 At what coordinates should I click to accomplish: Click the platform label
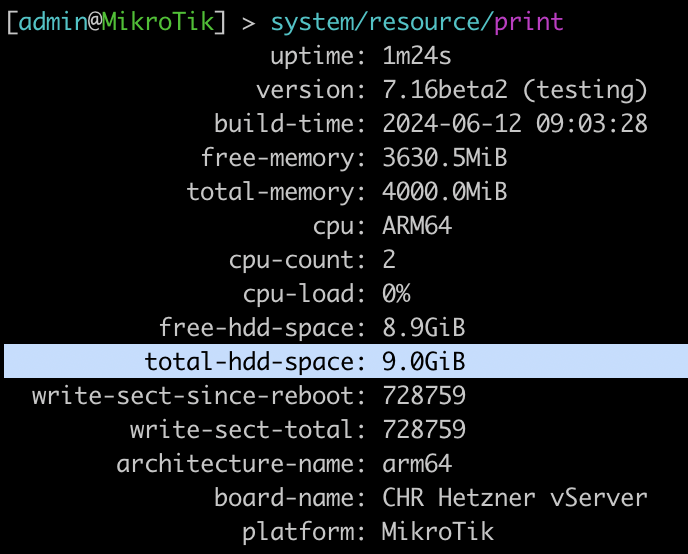point(304,533)
